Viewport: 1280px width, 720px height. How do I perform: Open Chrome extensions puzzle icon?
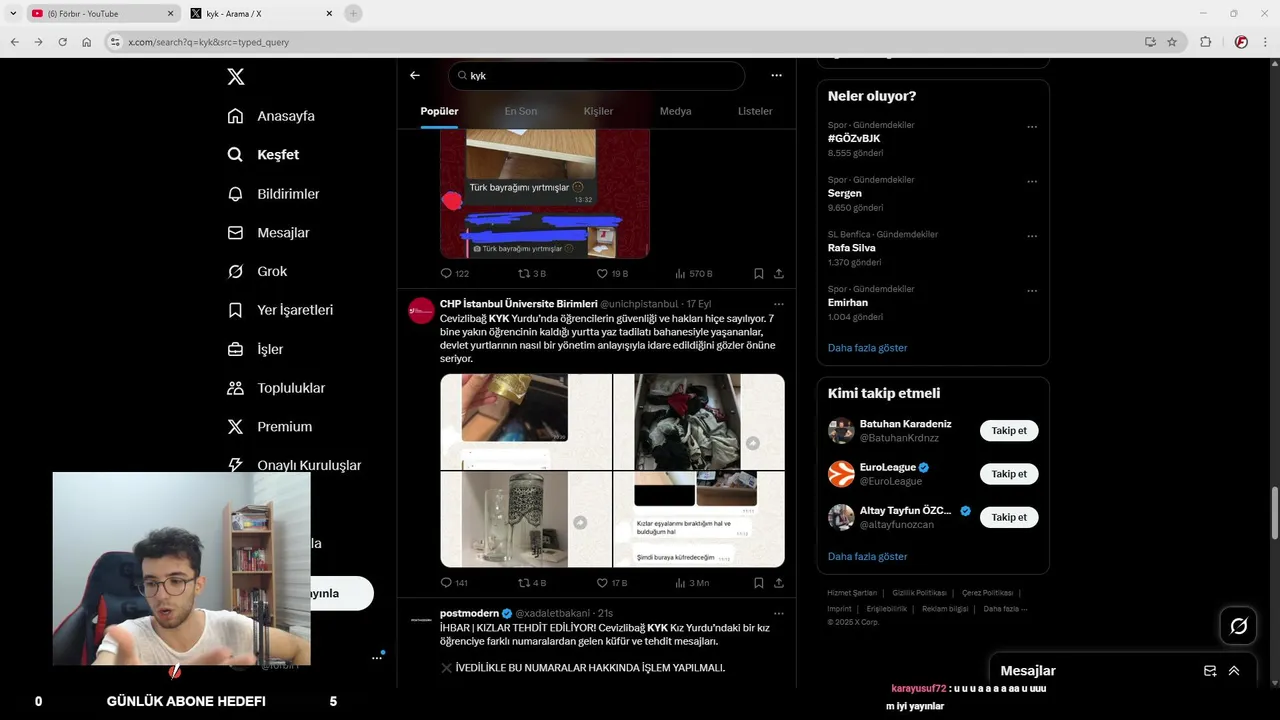[1205, 42]
